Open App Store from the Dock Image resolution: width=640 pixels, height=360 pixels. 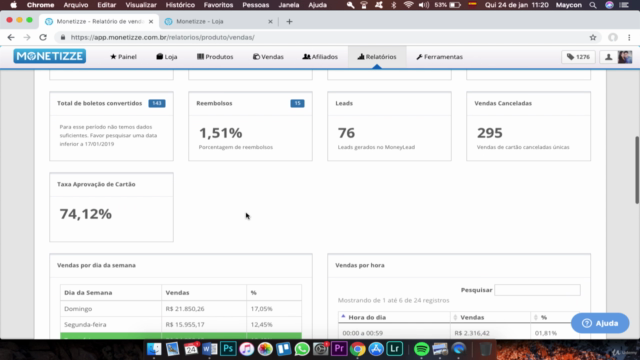[376, 349]
